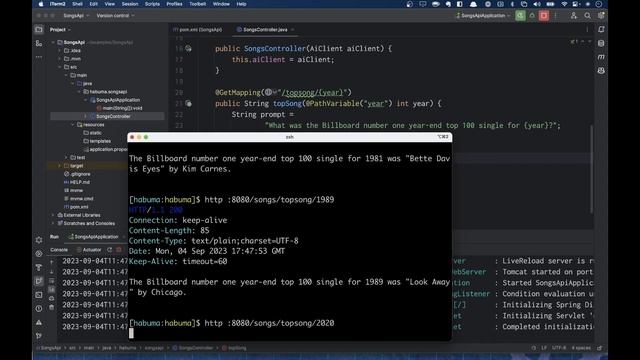Switch to the Console tab in Run panel

pos(59,249)
